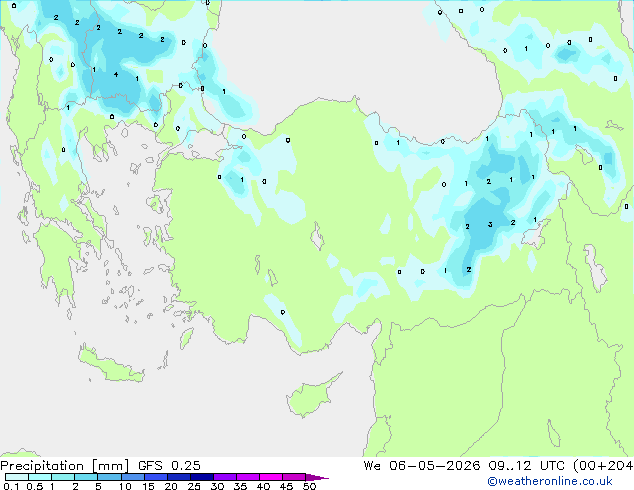Click the 10–15 mm legend swatch

click(133, 477)
